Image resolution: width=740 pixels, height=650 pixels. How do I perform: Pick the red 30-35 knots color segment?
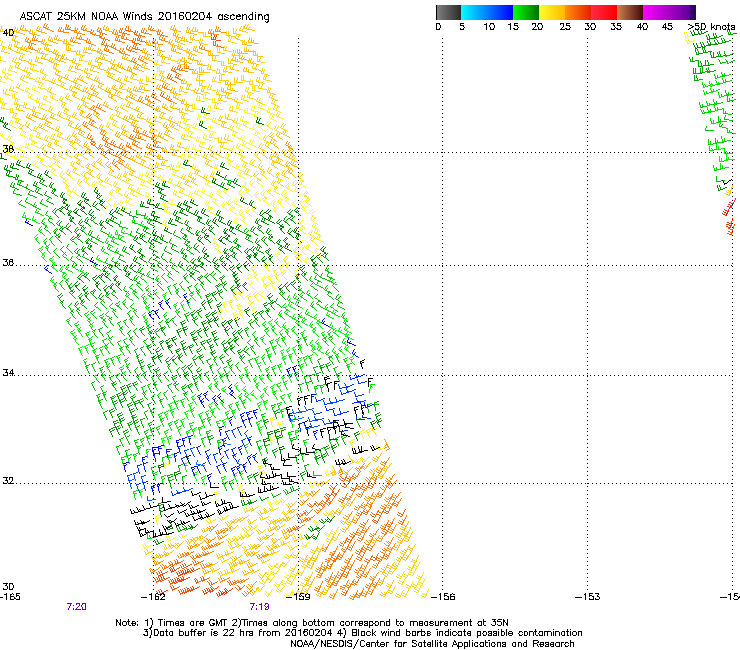(x=604, y=12)
